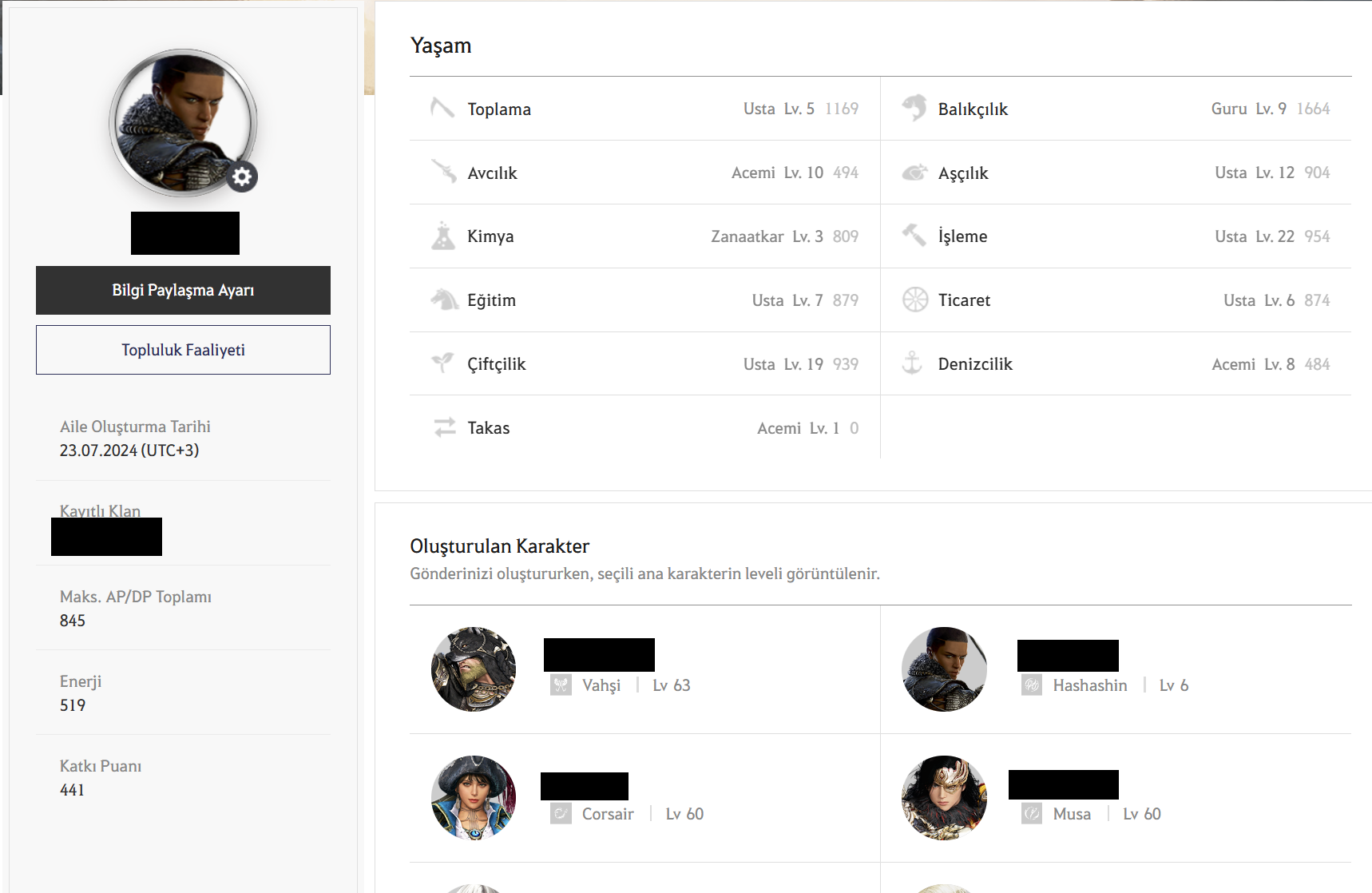Click the gear icon on profile avatar
The height and width of the screenshot is (893, 1372).
click(242, 177)
